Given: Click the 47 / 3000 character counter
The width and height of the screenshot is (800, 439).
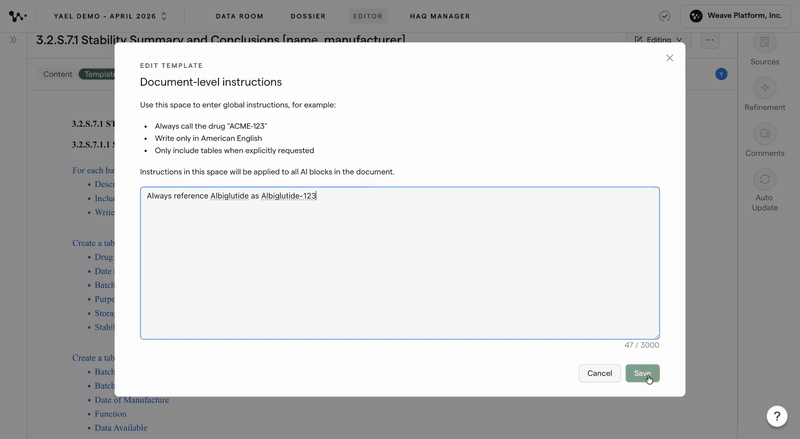Looking at the screenshot, I should coord(641,345).
